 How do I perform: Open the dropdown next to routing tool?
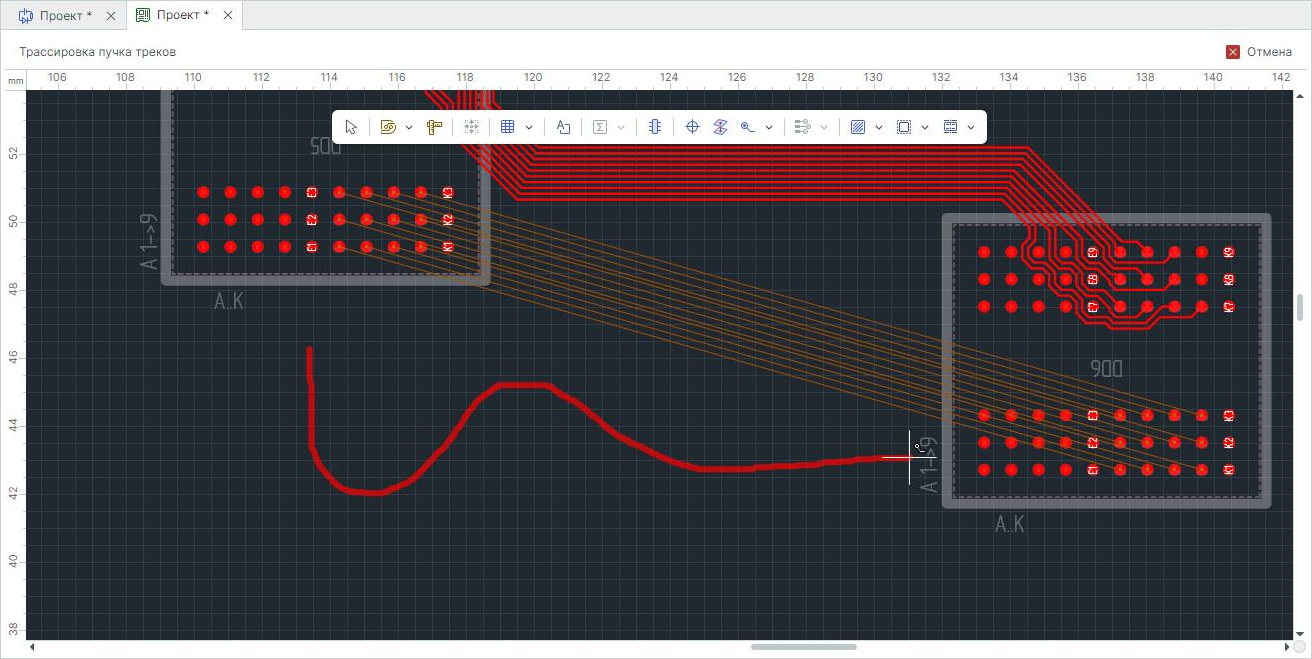pyautogui.click(x=409, y=127)
